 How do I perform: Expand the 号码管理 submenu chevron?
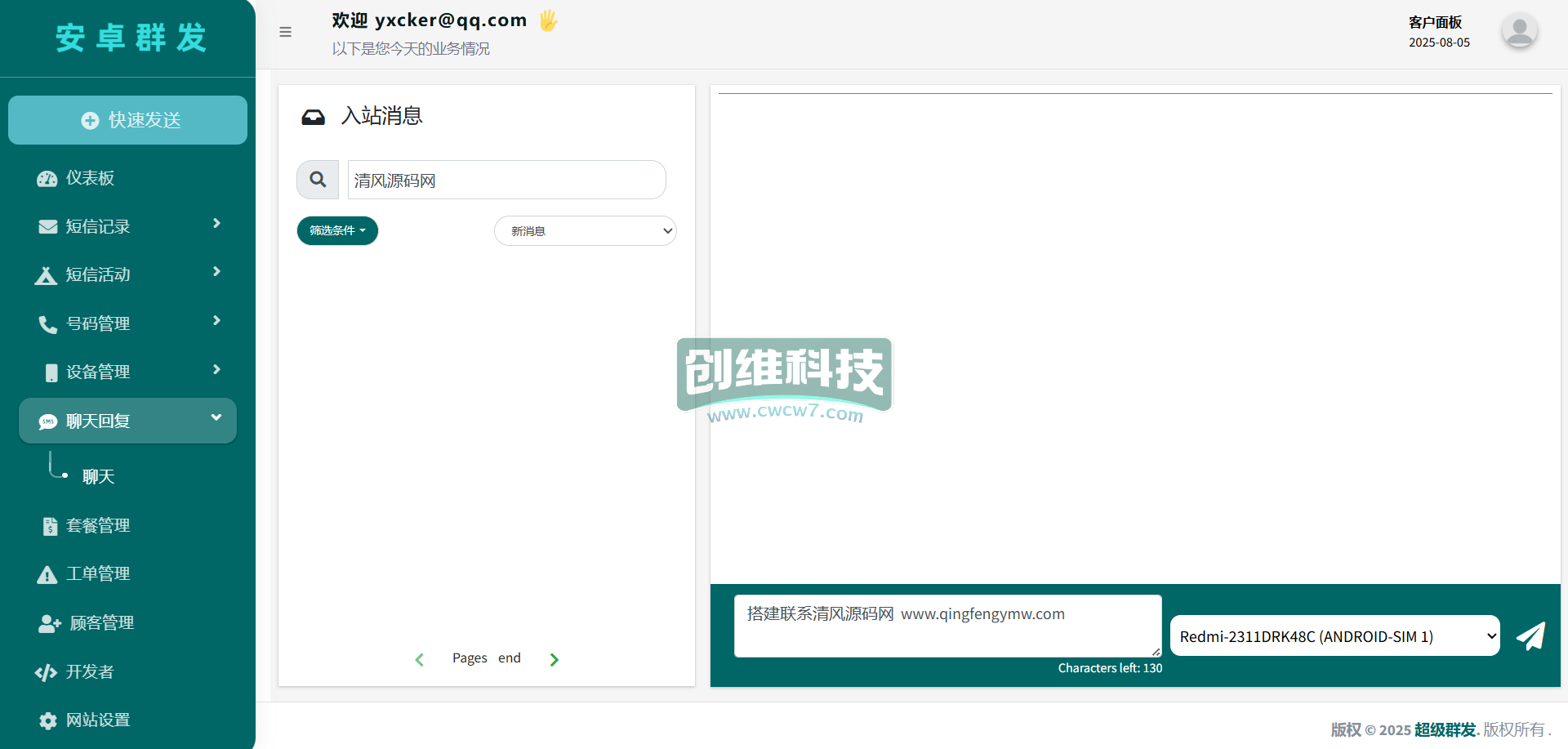click(x=216, y=320)
